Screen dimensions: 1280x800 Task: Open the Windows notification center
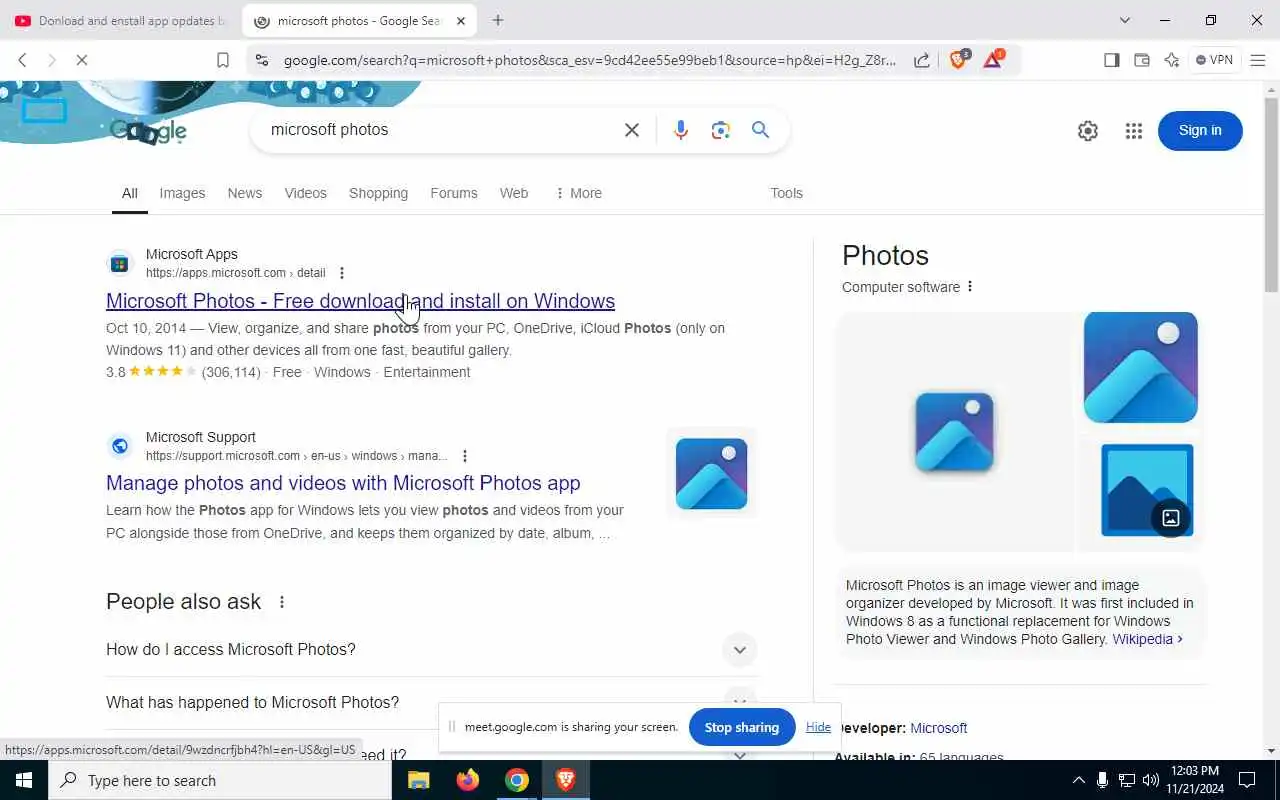point(1246,780)
